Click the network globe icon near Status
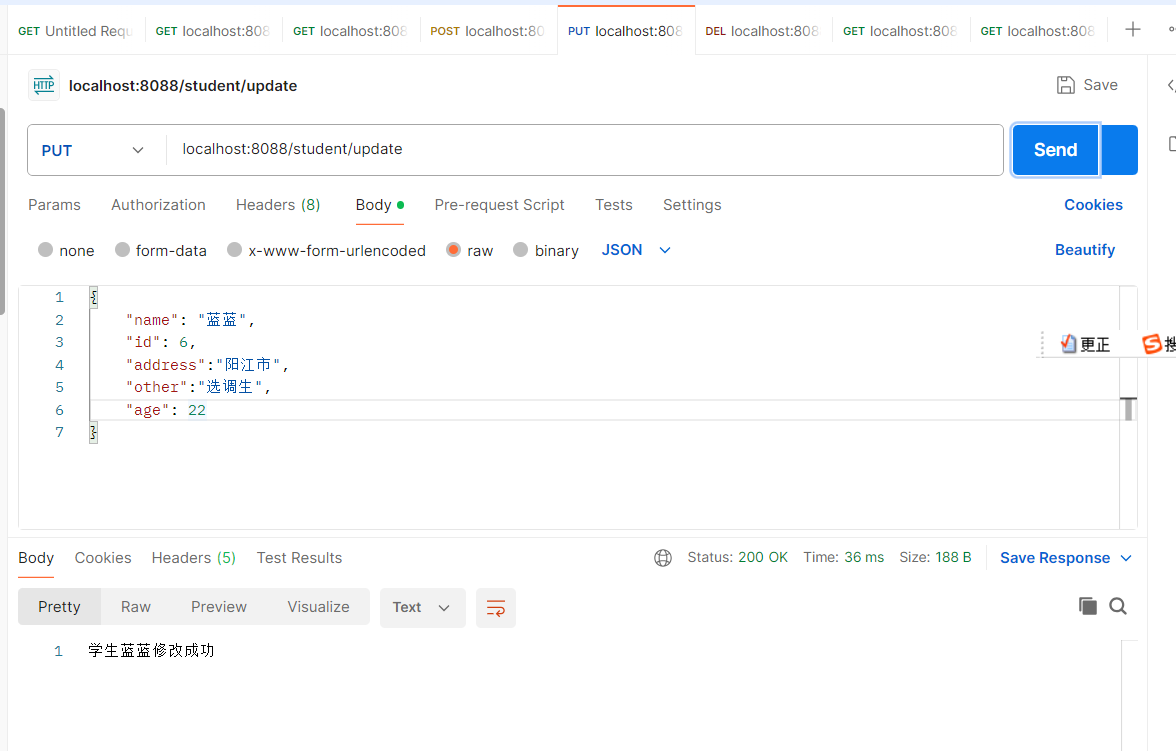Image resolution: width=1176 pixels, height=751 pixels. pyautogui.click(x=663, y=557)
